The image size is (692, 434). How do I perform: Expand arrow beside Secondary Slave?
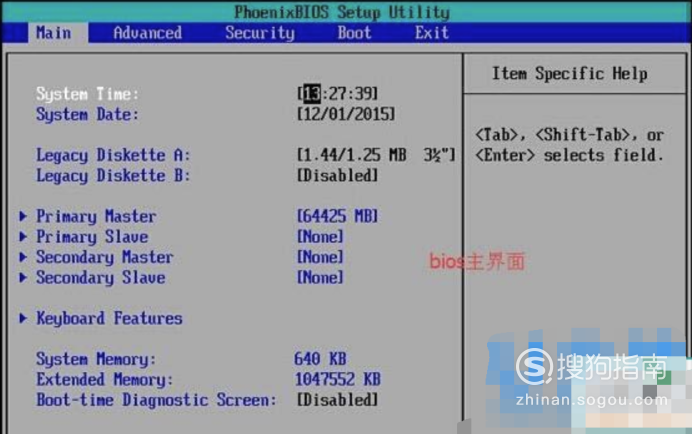(x=23, y=277)
